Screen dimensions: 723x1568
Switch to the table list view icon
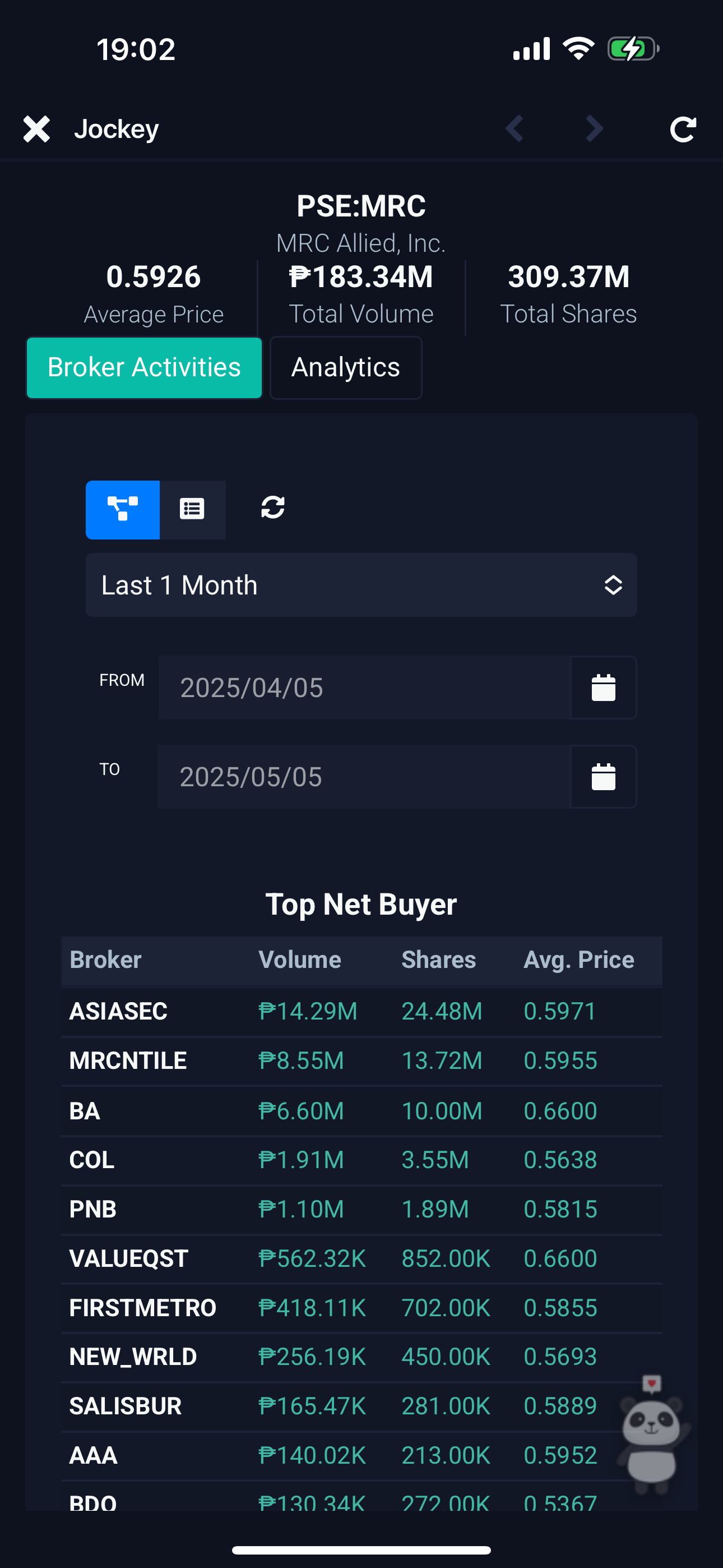[192, 509]
